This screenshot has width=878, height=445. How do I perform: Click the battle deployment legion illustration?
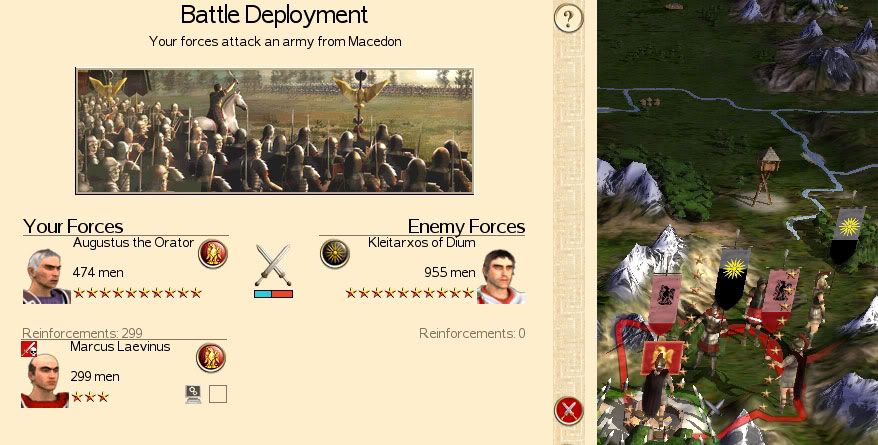(274, 132)
